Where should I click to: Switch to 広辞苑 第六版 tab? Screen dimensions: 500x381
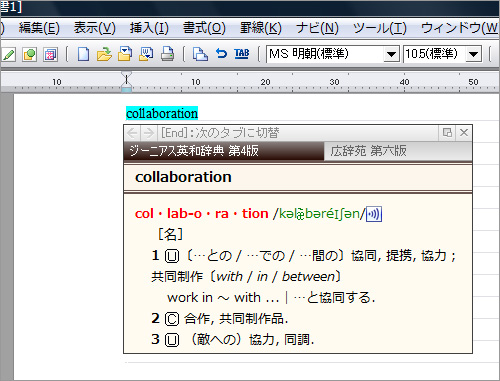point(398,151)
